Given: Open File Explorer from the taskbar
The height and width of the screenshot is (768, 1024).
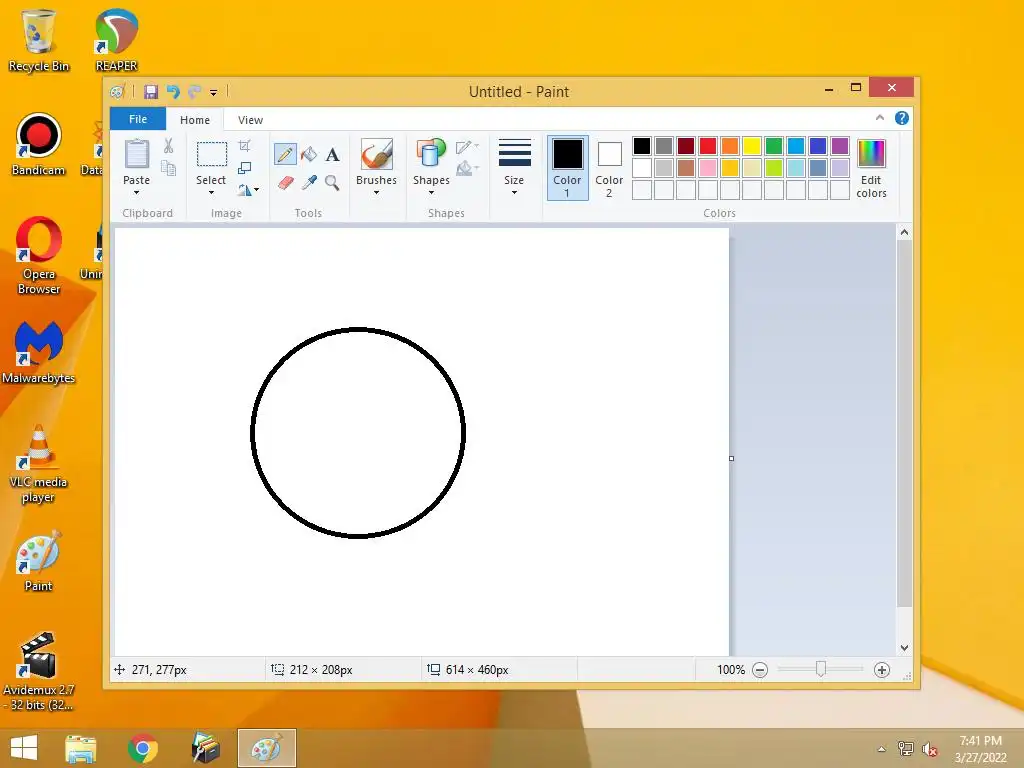Looking at the screenshot, I should coord(81,748).
